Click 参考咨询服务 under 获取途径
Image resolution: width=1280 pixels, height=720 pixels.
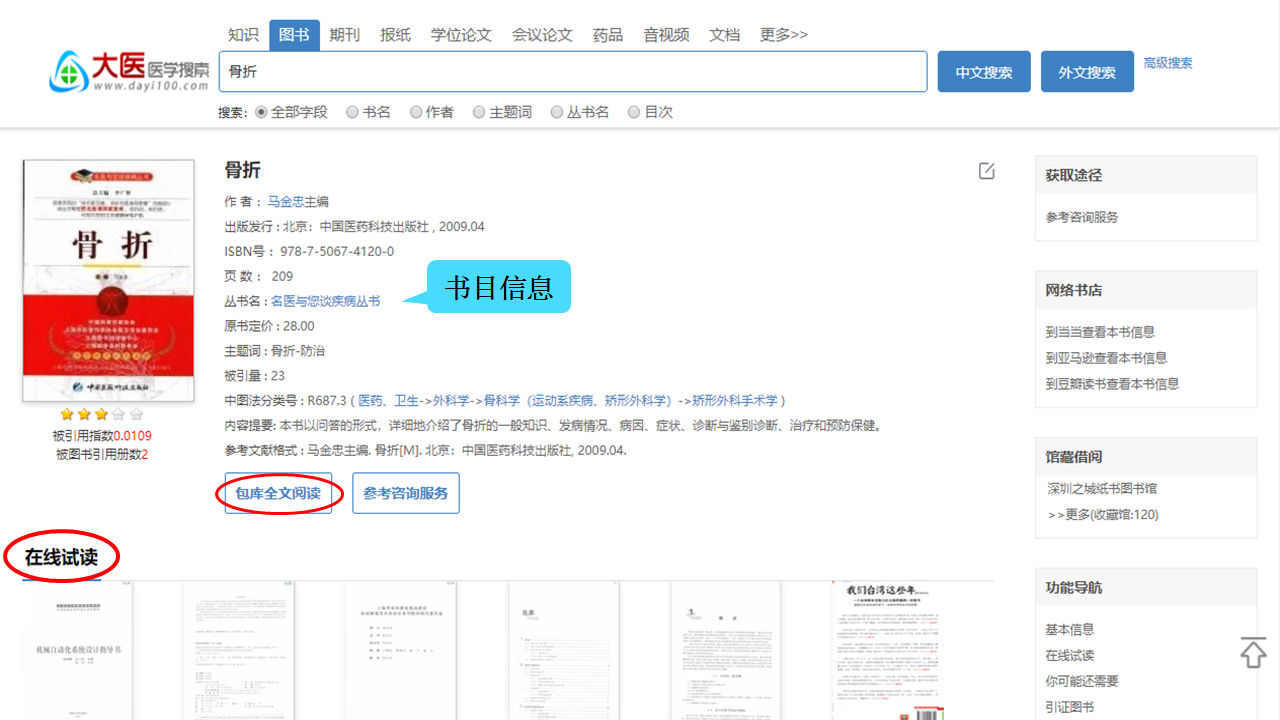coord(1082,217)
